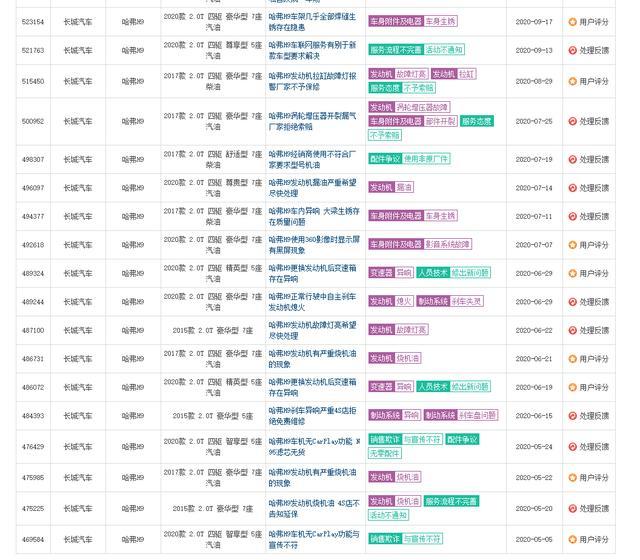This screenshot has width=640, height=560.
Task: Click the date 2020-06-15
Action: (x=534, y=416)
